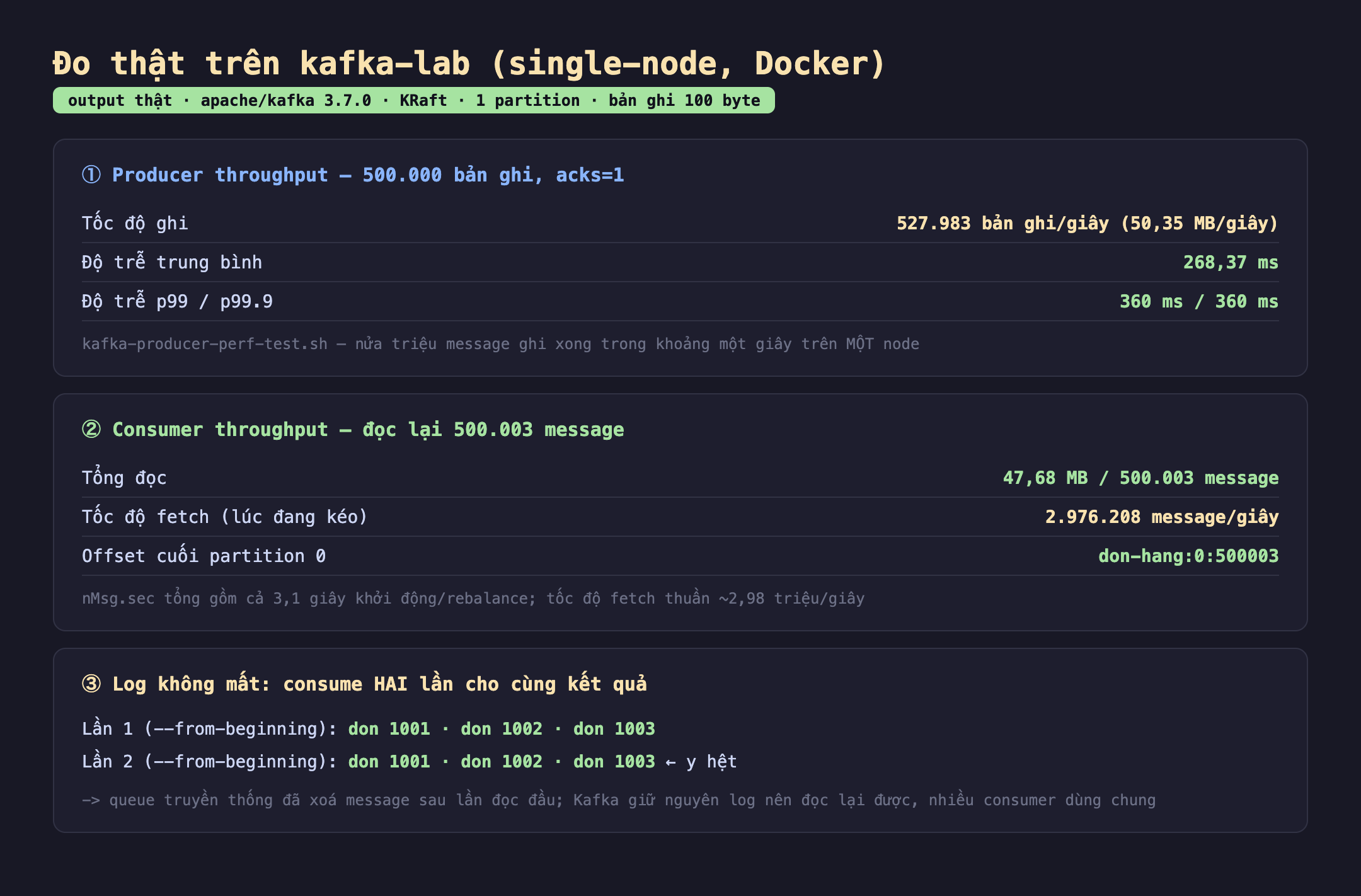This screenshot has height=896, width=1361.
Task: Click the value '47,68 MB / 500.003 message'
Action: tap(1140, 478)
